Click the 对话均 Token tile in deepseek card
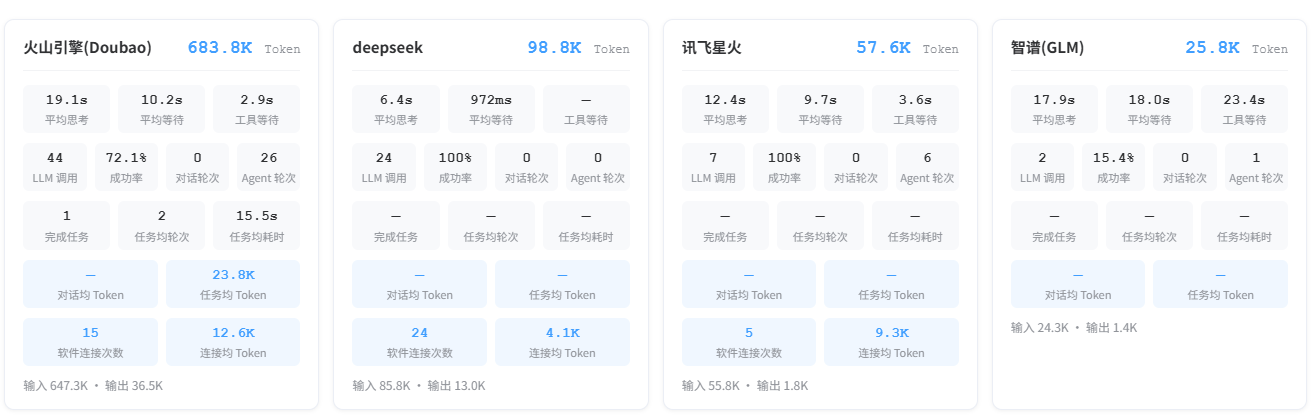 click(x=420, y=284)
